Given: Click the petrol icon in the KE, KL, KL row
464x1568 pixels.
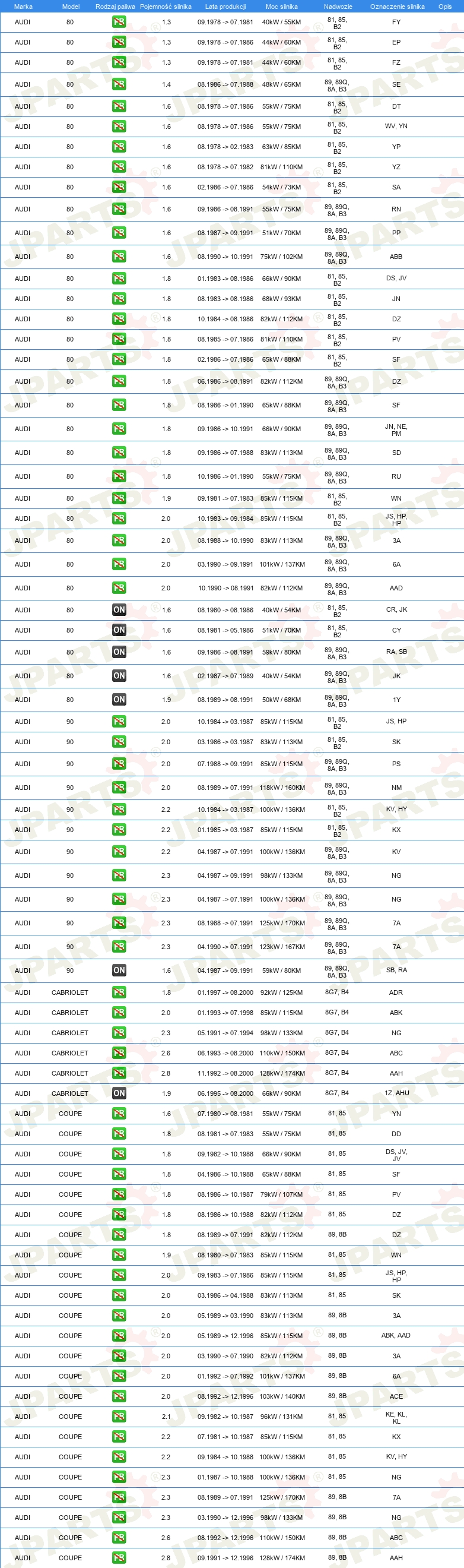Looking at the screenshot, I should click(x=119, y=1417).
